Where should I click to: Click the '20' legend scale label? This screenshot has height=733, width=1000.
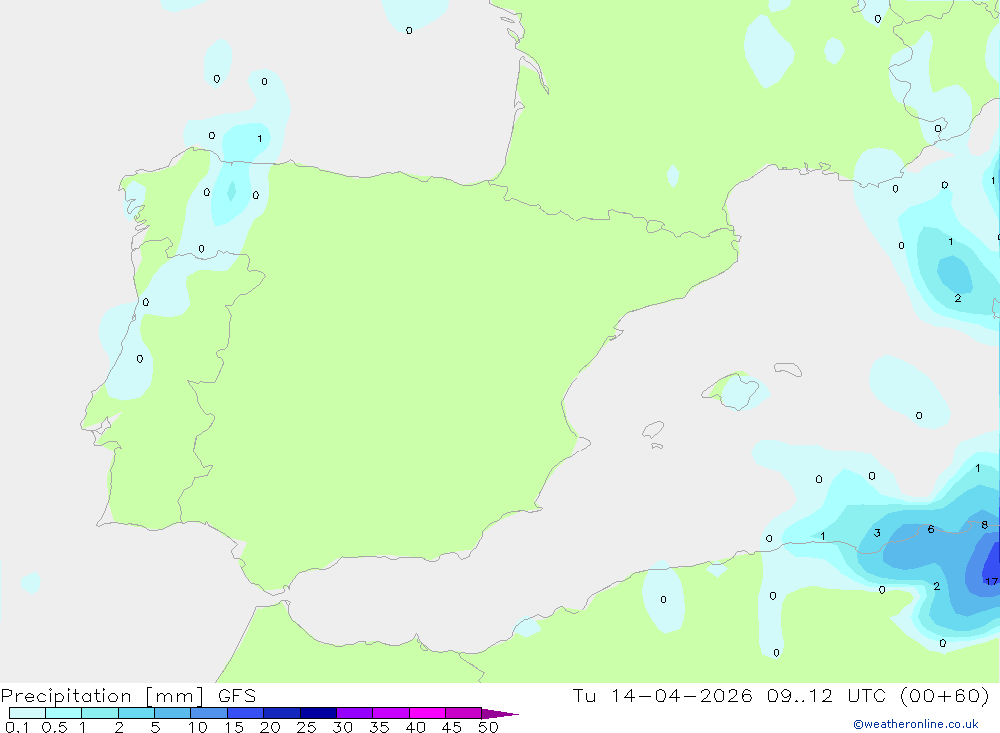click(x=270, y=727)
